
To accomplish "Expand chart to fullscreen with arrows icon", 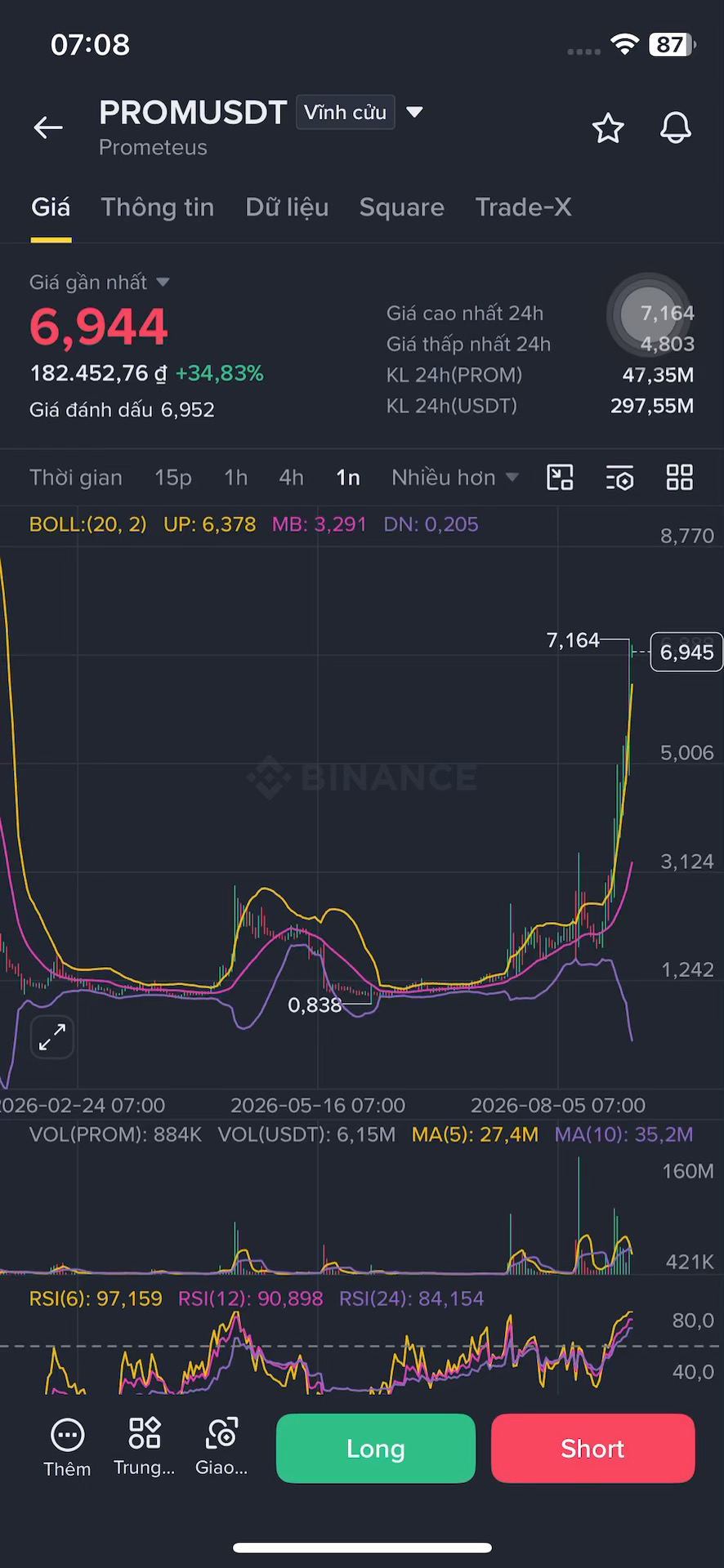I will (x=52, y=1037).
